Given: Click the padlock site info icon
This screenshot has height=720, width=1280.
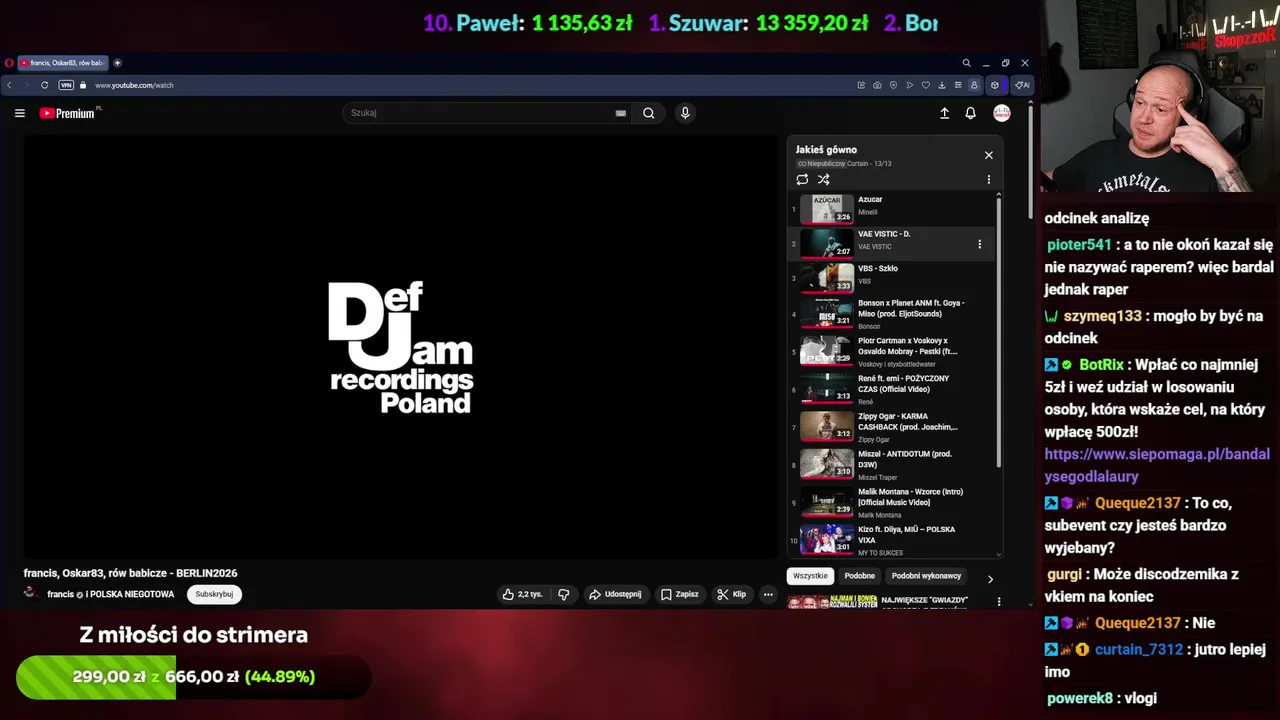Looking at the screenshot, I should tap(83, 85).
